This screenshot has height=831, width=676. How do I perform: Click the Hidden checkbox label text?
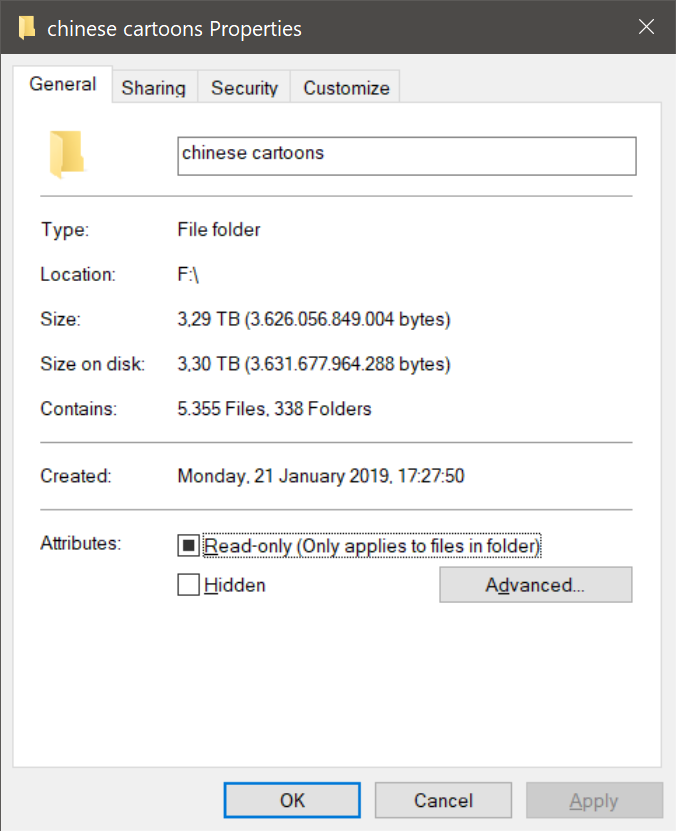coord(235,585)
